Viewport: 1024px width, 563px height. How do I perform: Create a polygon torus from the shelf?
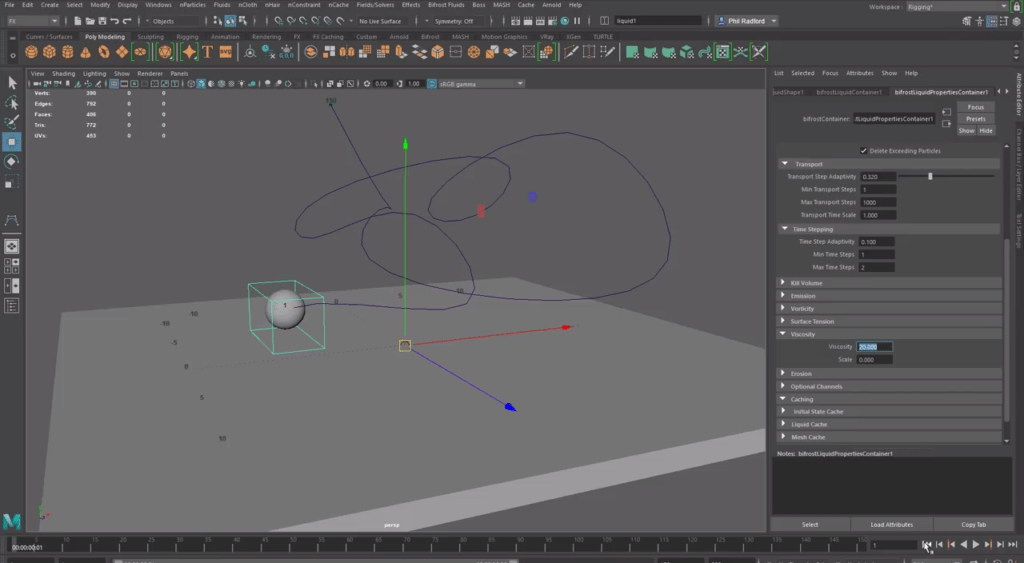(x=104, y=52)
